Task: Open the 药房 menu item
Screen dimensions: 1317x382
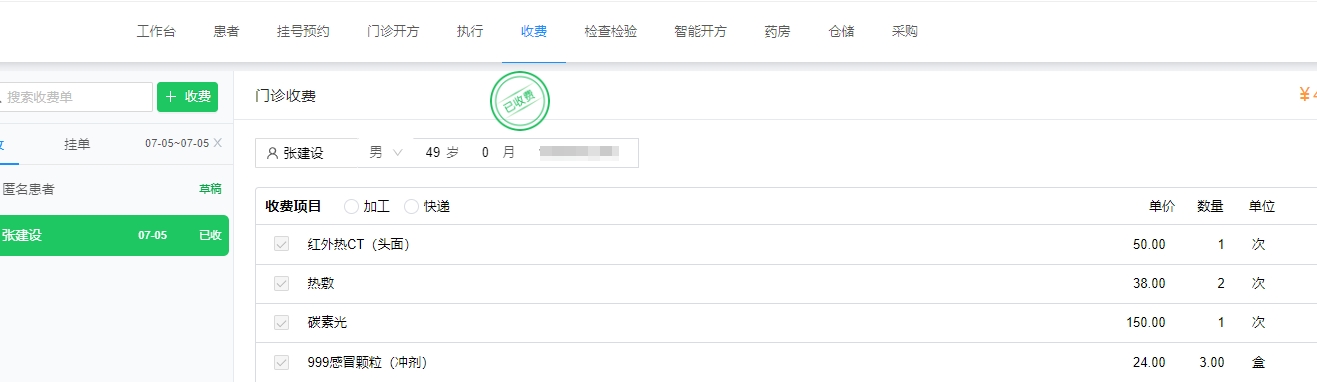Action: tap(777, 31)
